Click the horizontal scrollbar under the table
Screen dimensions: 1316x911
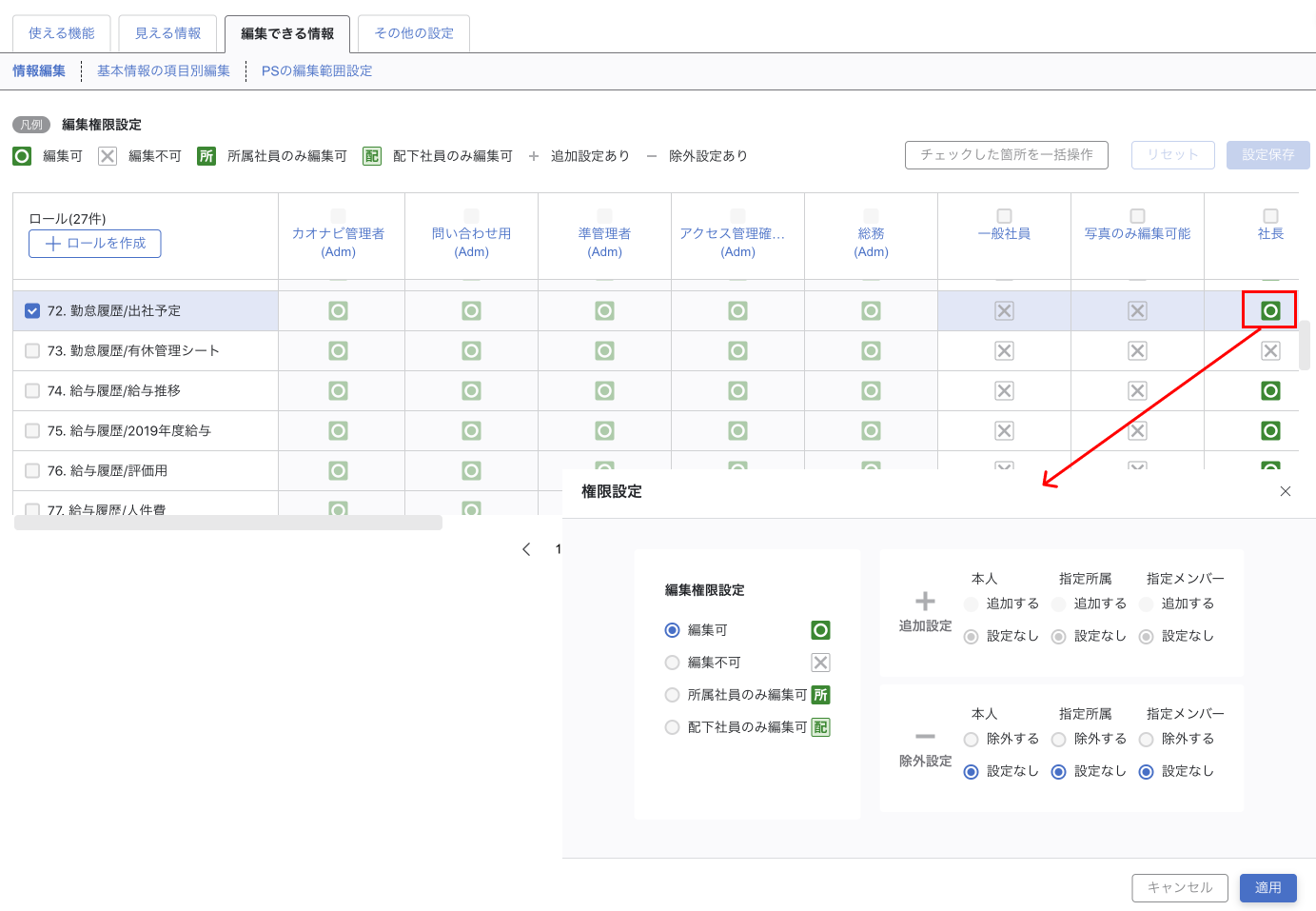[228, 523]
